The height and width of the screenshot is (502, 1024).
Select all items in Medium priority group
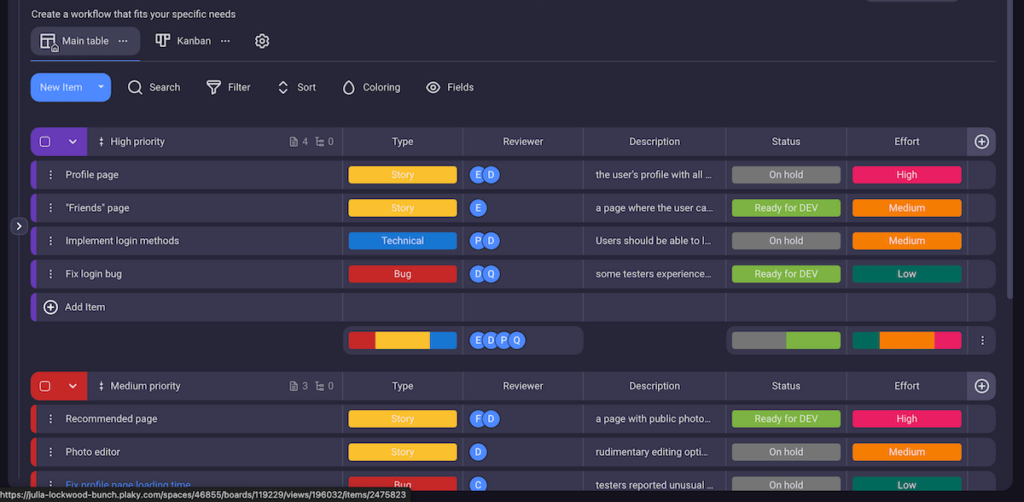[45, 386]
